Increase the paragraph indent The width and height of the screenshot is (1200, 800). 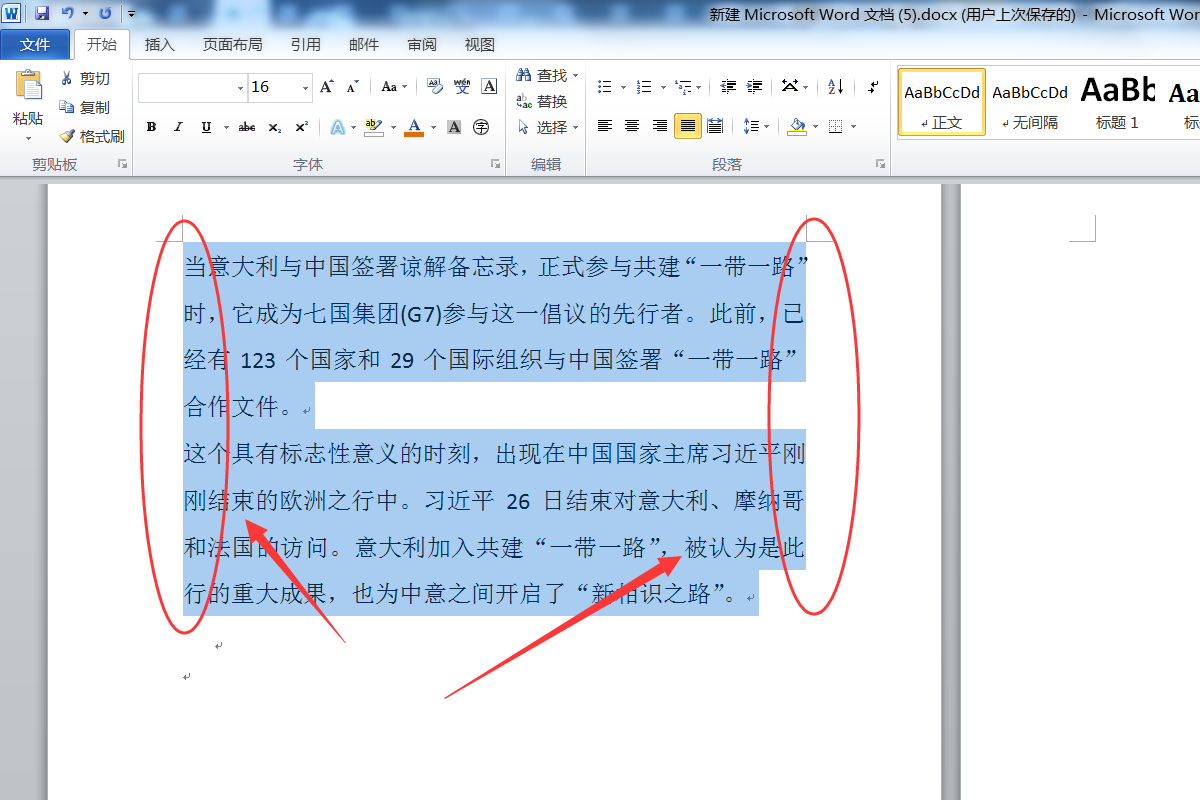pyautogui.click(x=754, y=87)
